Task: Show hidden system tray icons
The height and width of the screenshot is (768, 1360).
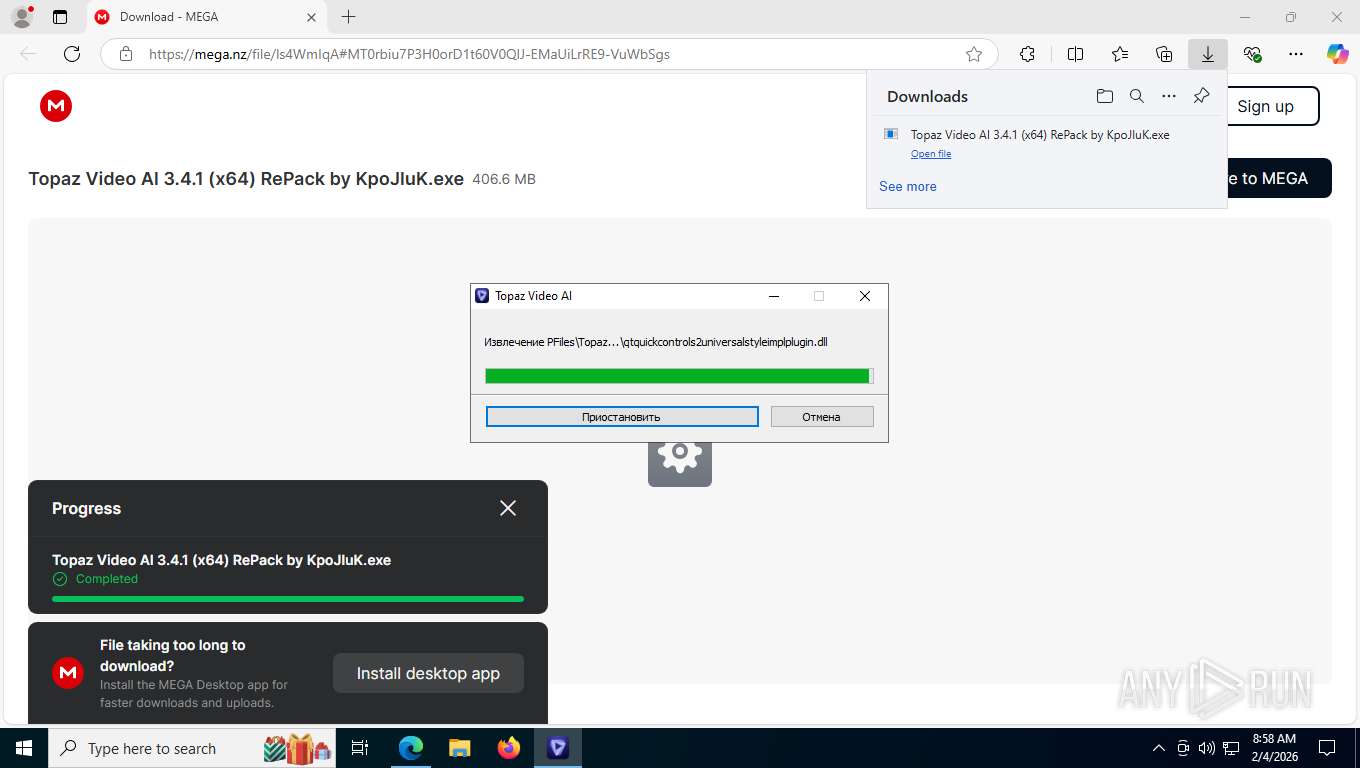Action: pyautogui.click(x=1159, y=748)
